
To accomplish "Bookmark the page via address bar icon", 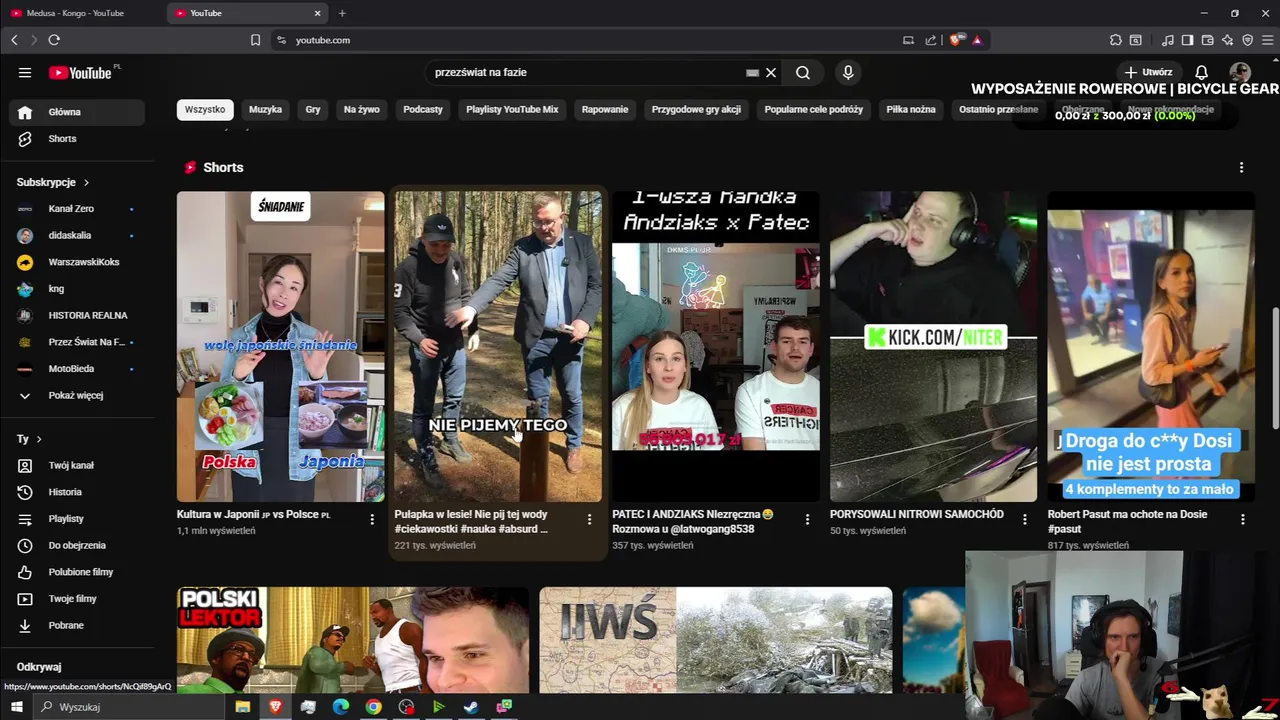I will coord(255,40).
